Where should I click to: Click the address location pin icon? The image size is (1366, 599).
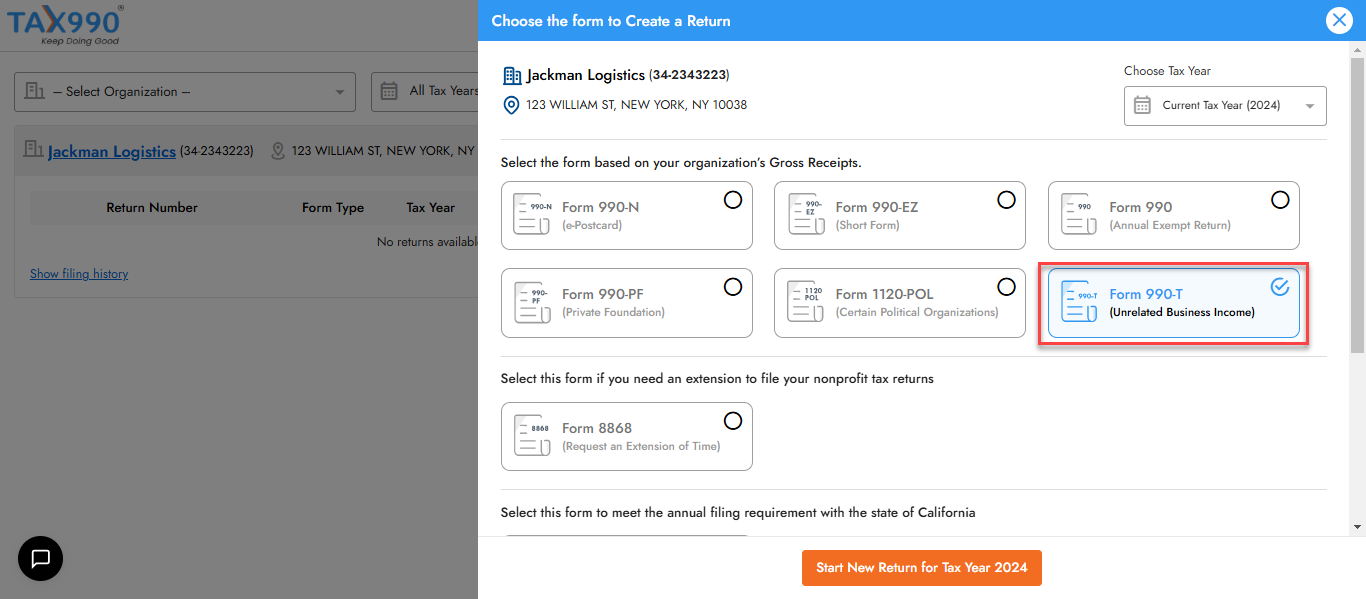coord(511,105)
